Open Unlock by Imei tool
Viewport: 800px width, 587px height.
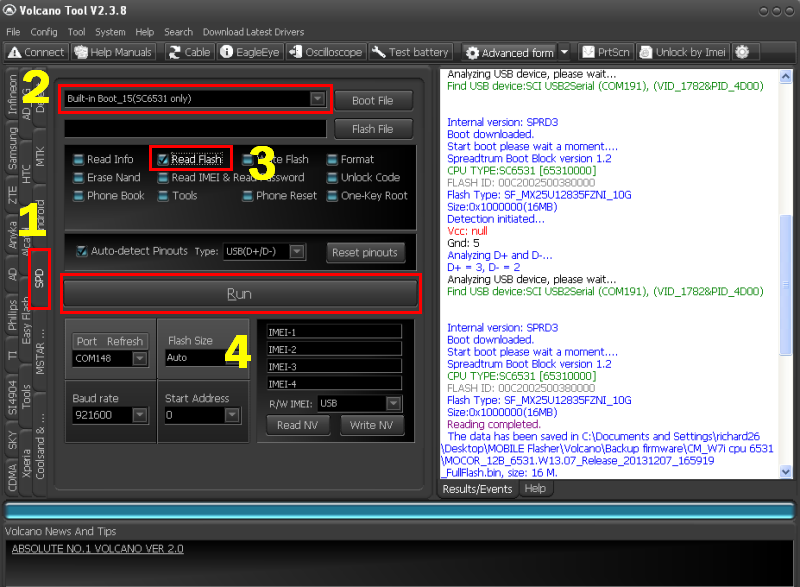683,52
